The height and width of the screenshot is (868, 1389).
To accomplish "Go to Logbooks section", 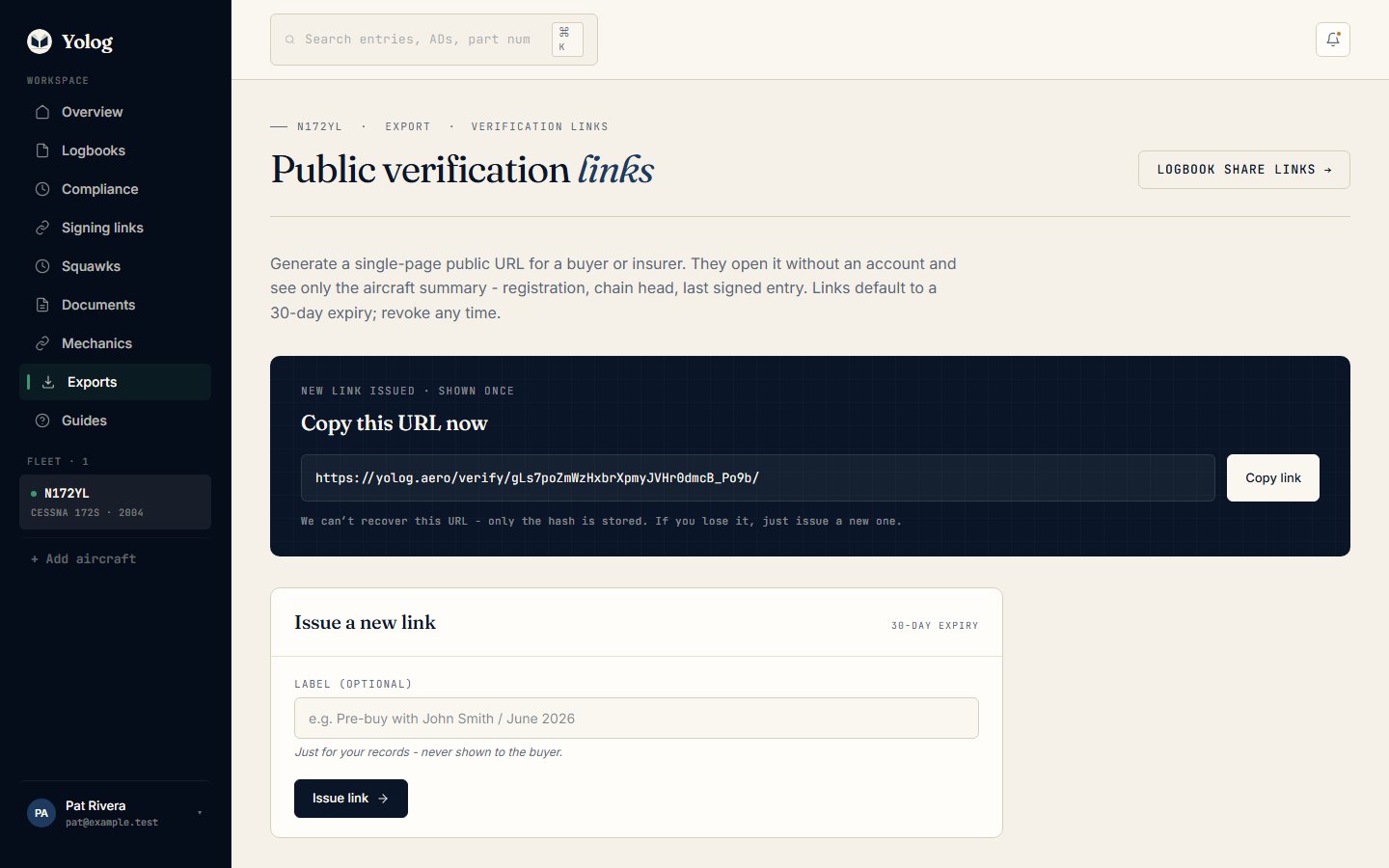I will click(115, 150).
